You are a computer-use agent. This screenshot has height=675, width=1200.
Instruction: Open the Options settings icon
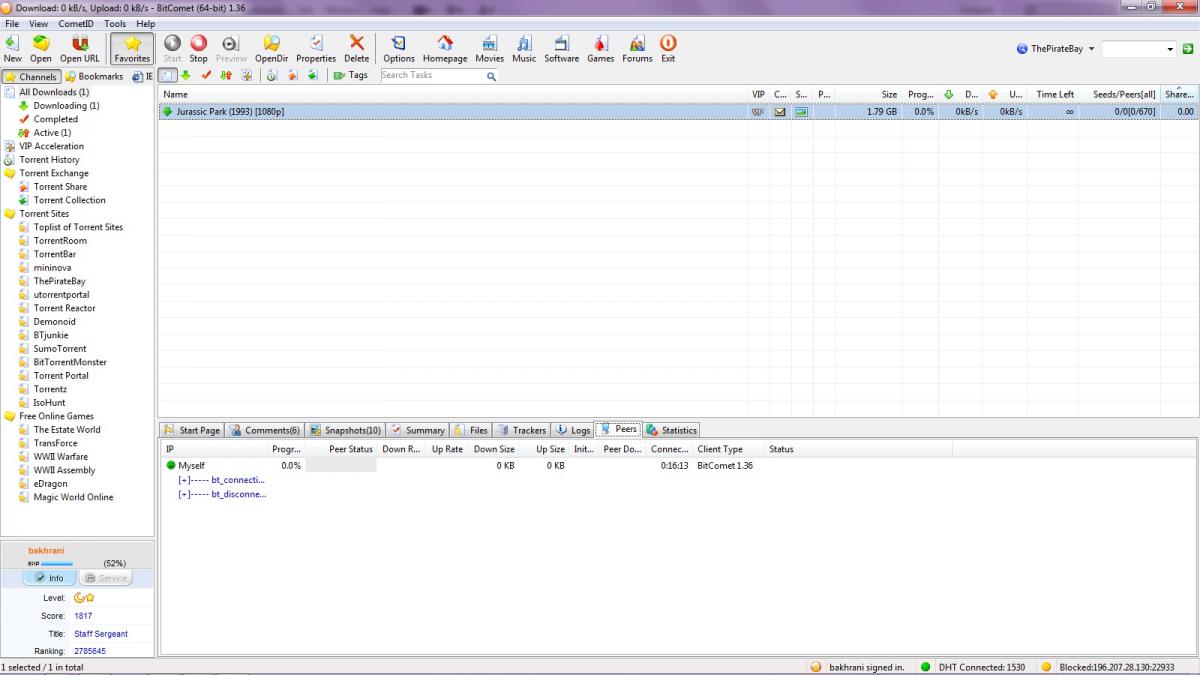pos(399,48)
